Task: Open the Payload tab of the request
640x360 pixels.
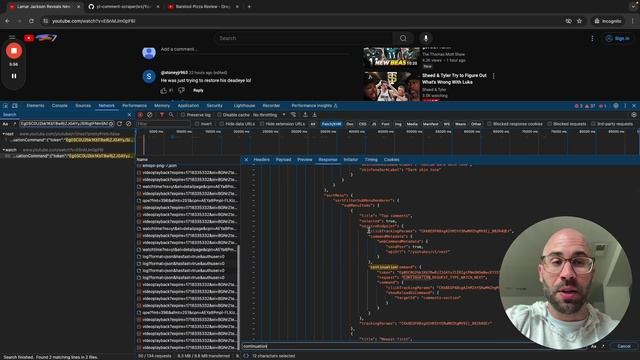Action: click(x=283, y=160)
